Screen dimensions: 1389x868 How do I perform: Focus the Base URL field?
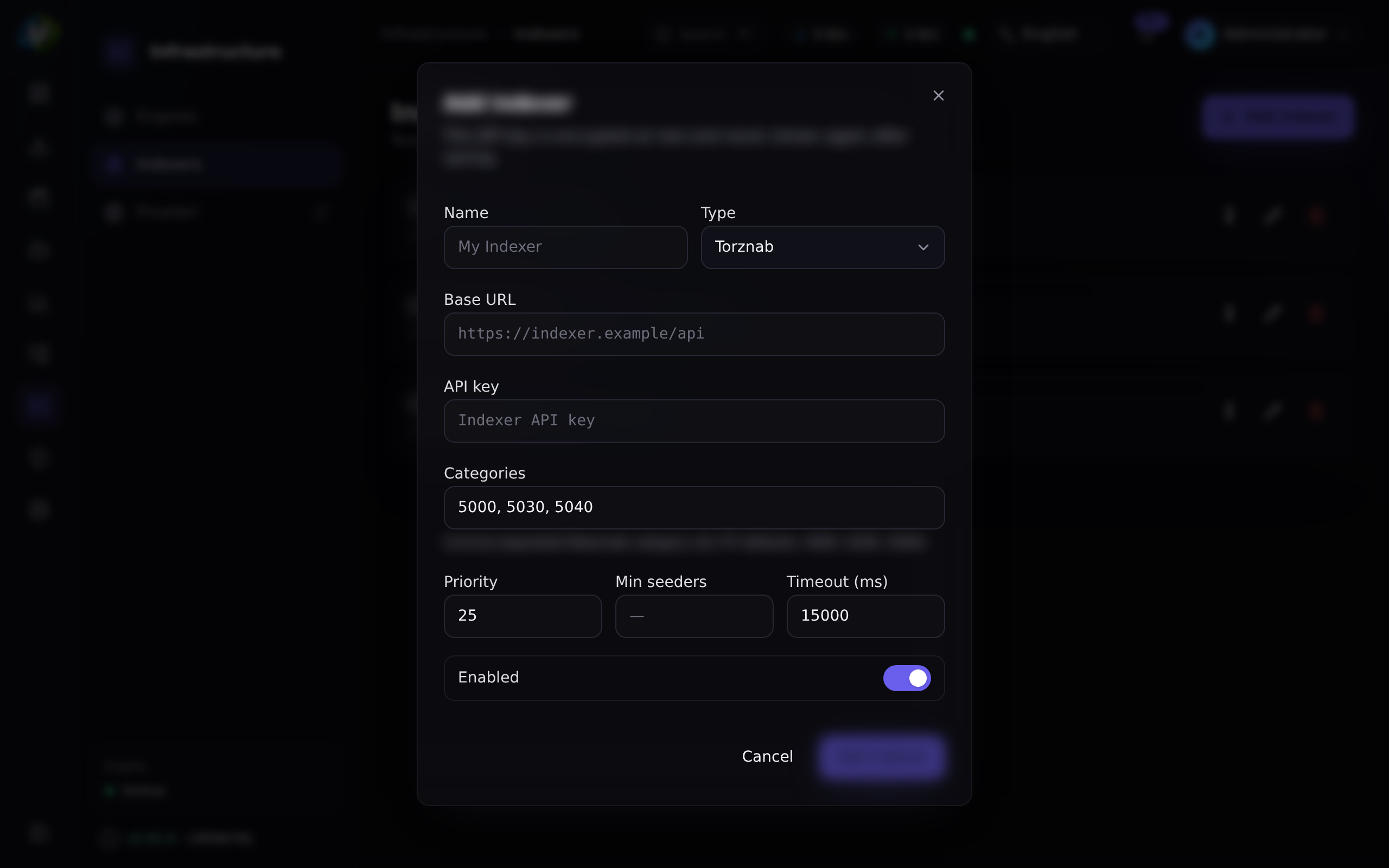point(694,334)
